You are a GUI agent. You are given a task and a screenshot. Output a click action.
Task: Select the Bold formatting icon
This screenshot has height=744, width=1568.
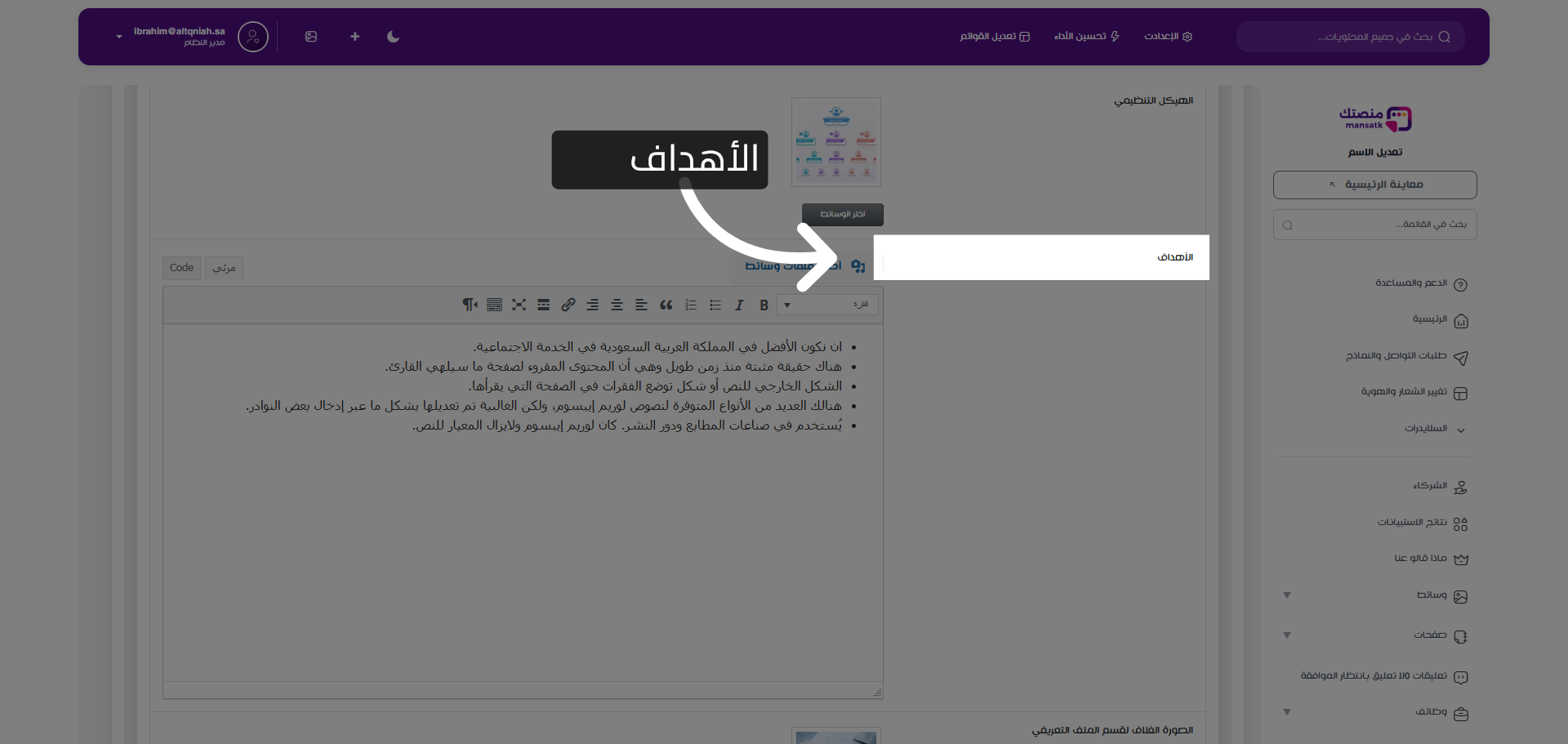coord(764,305)
